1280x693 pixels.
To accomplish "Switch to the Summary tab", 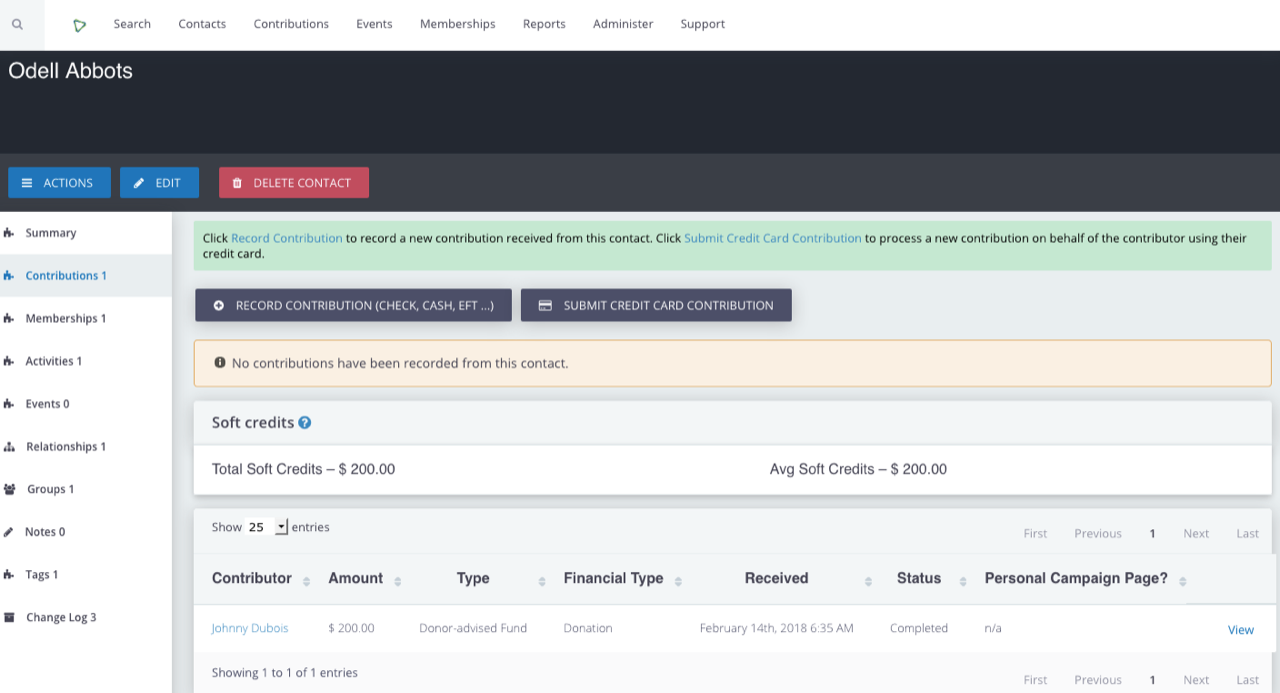I will point(86,233).
